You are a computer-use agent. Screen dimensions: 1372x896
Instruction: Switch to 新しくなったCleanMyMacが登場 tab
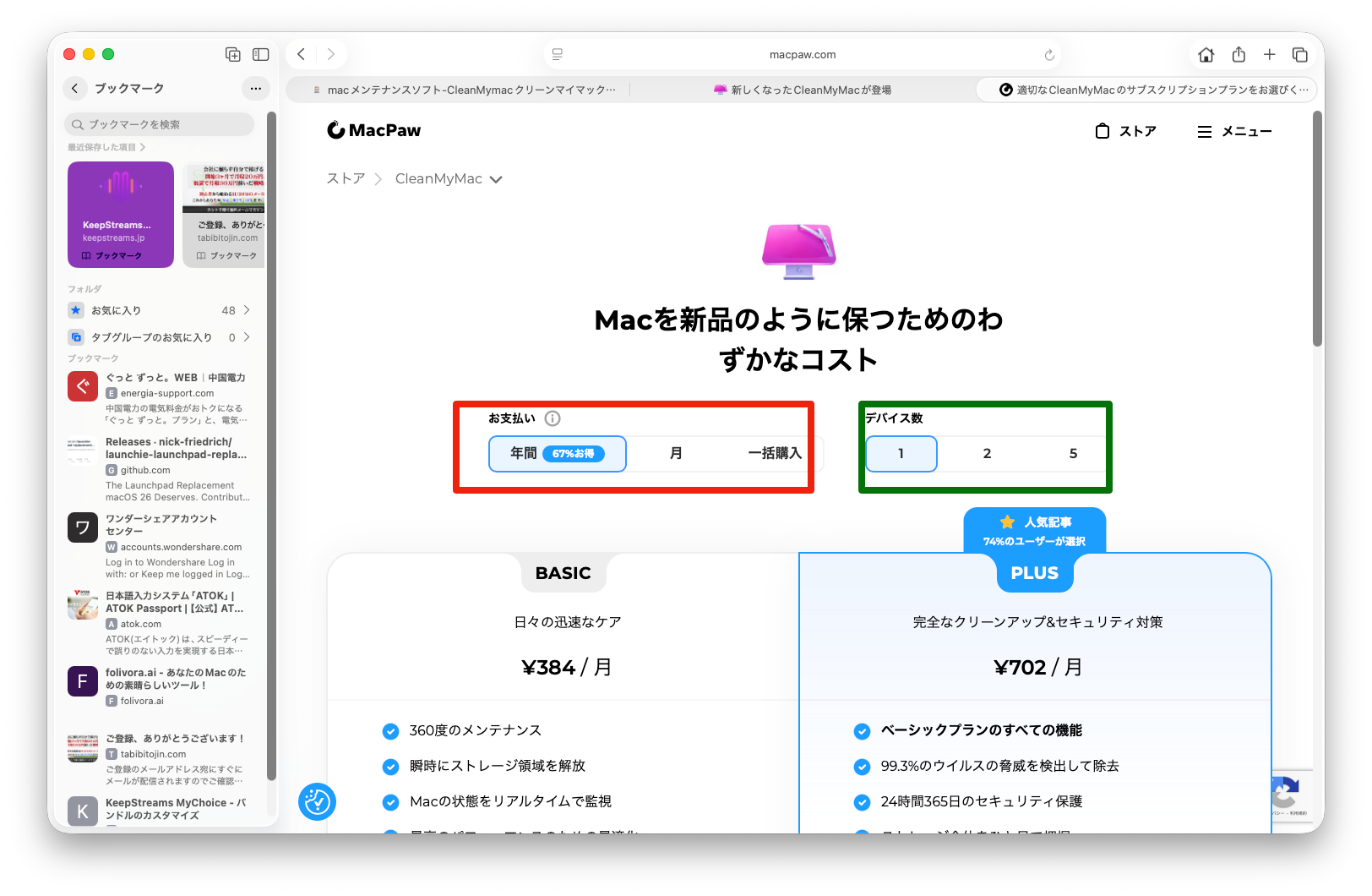click(803, 90)
